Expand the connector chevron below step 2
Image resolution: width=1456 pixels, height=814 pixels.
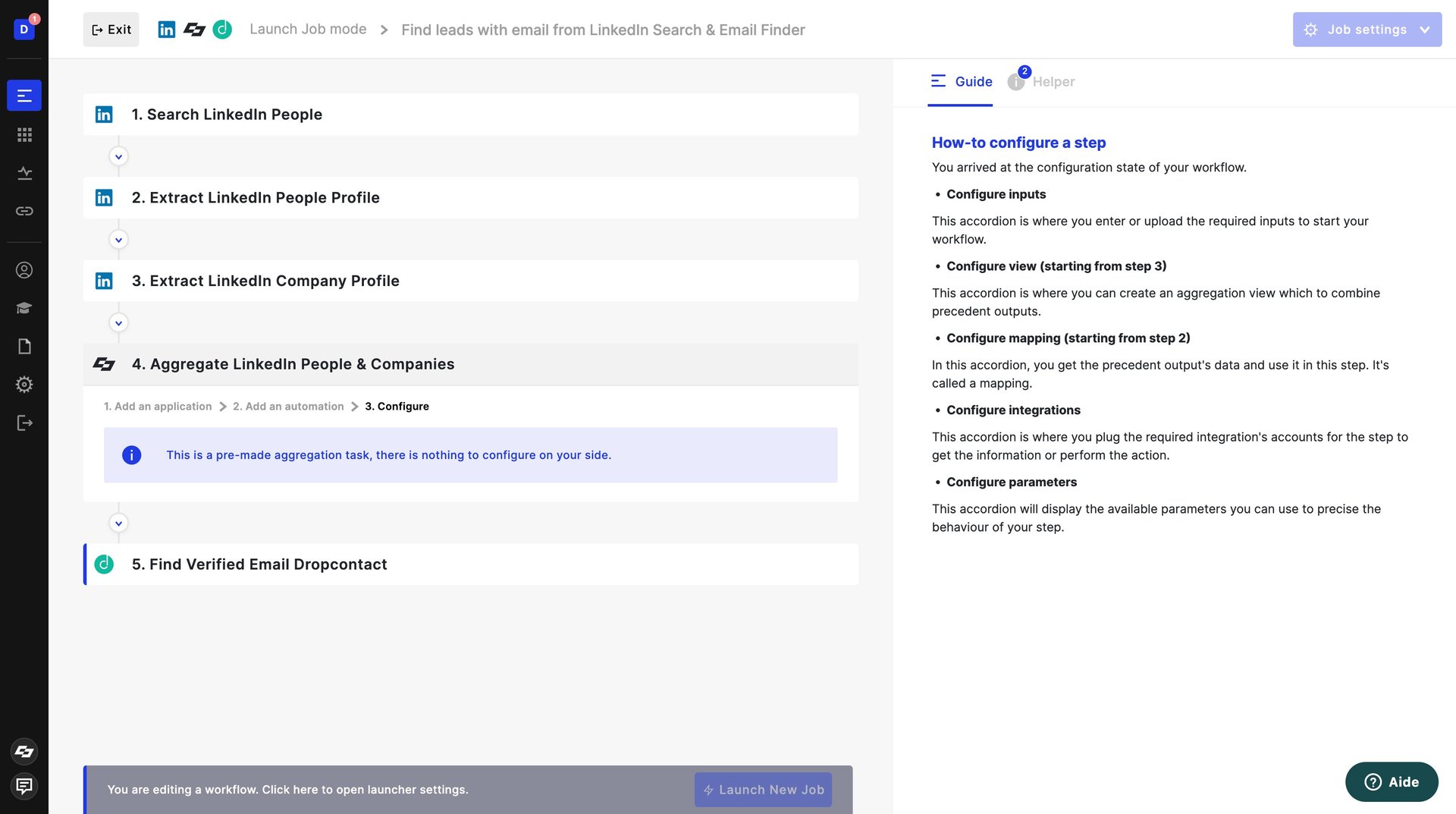coord(118,240)
